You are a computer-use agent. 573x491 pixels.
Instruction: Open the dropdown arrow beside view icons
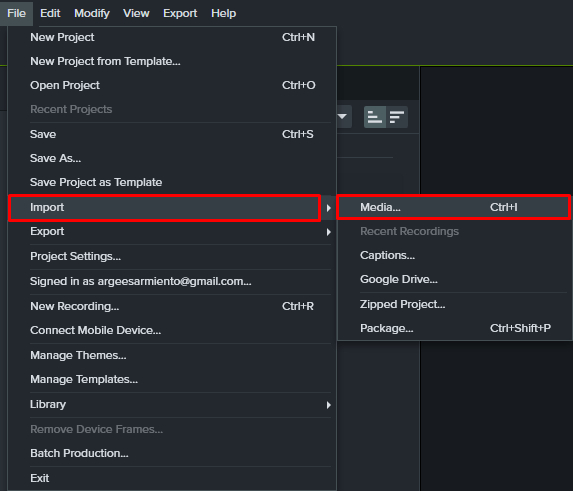(342, 117)
